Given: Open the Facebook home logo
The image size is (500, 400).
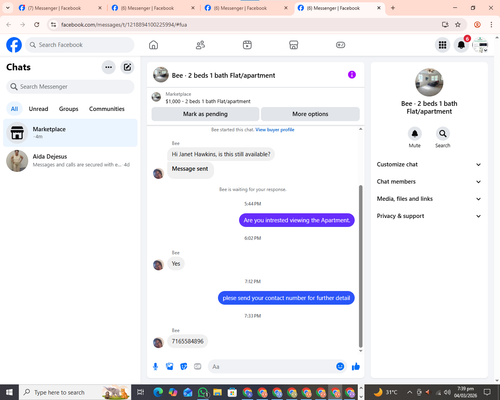Looking at the screenshot, I should [x=14, y=45].
